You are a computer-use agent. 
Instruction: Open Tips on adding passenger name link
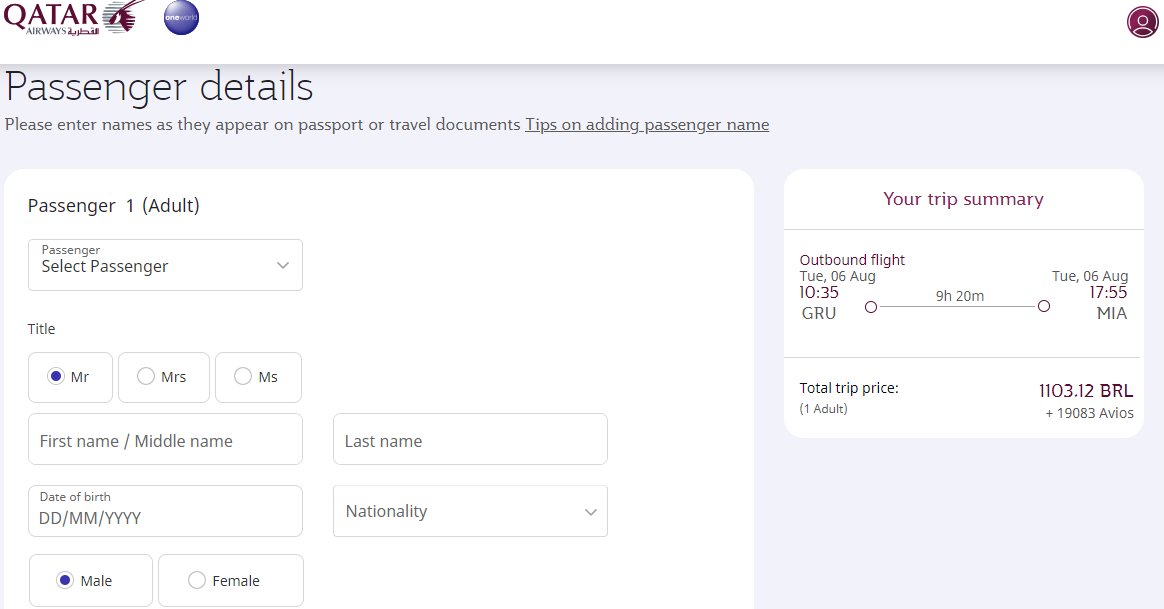(x=647, y=125)
